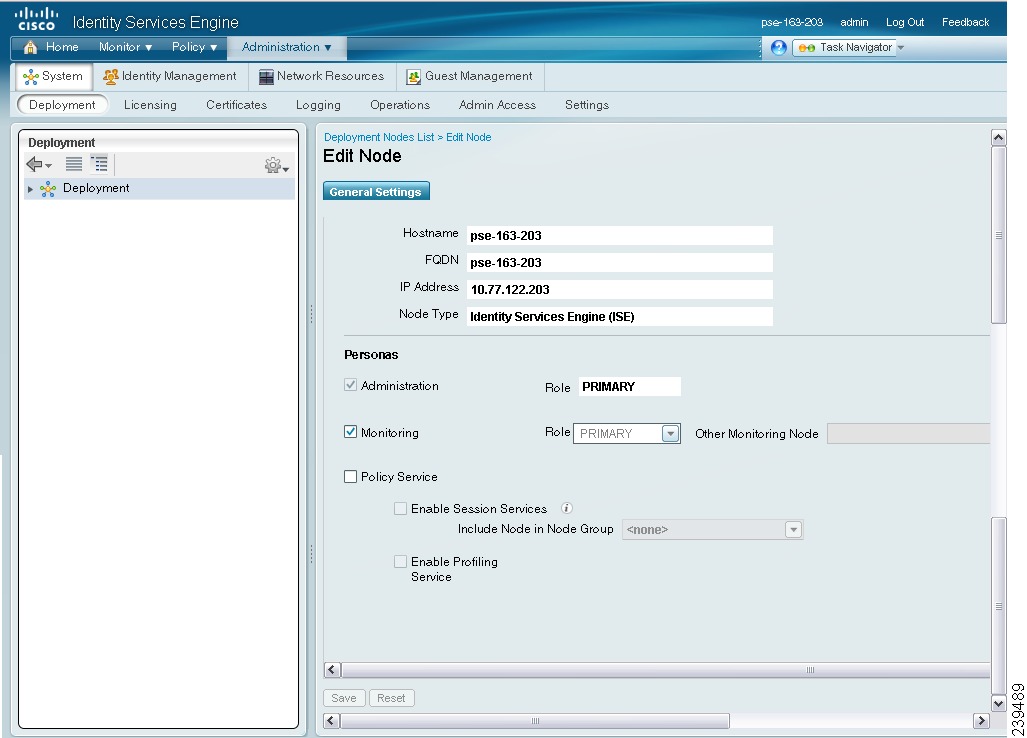Toggle Enable Session Services checkbox
The image size is (1027, 738).
(400, 509)
